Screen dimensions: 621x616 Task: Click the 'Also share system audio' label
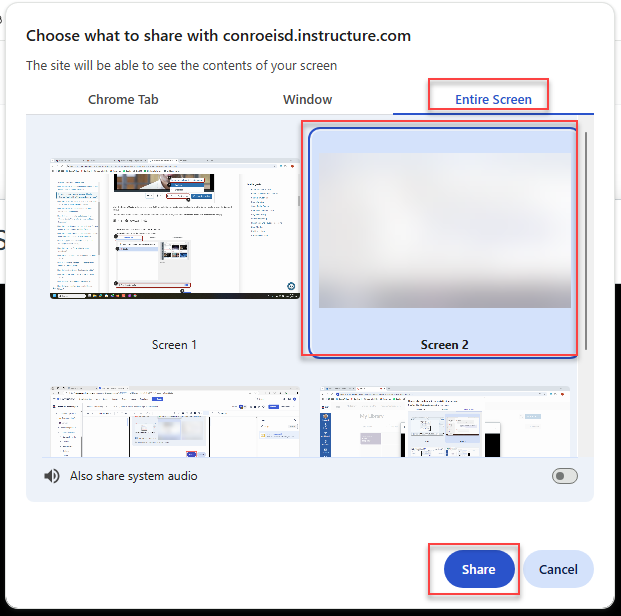[x=133, y=476]
